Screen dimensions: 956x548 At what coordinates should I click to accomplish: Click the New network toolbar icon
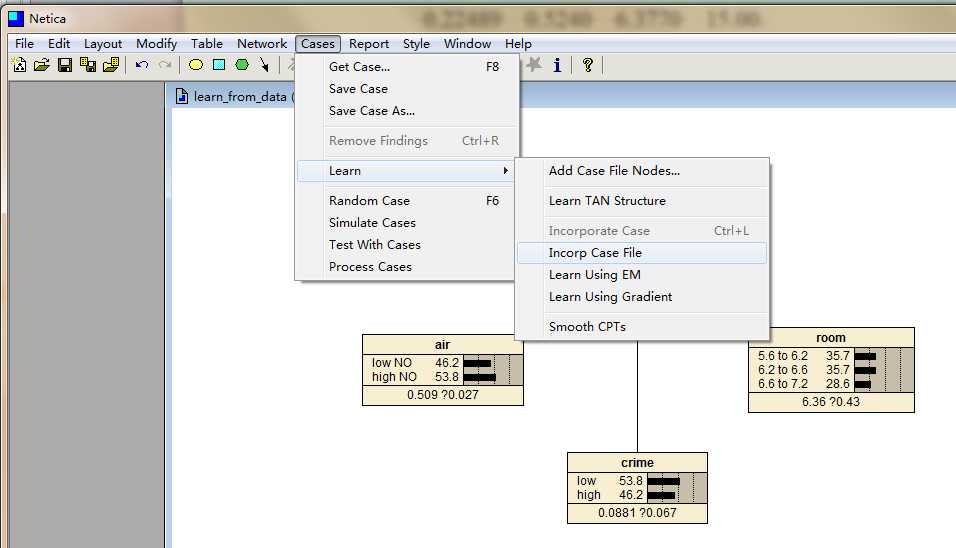20,65
